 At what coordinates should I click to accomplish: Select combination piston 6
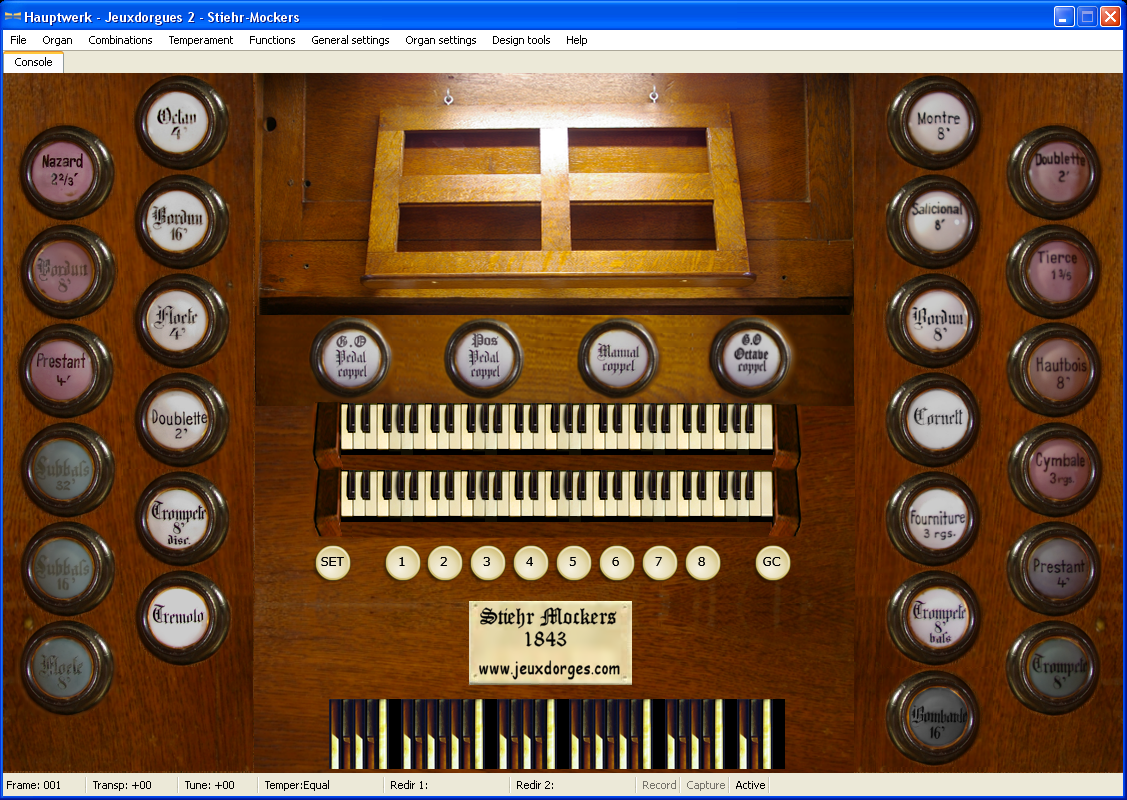[x=615, y=562]
